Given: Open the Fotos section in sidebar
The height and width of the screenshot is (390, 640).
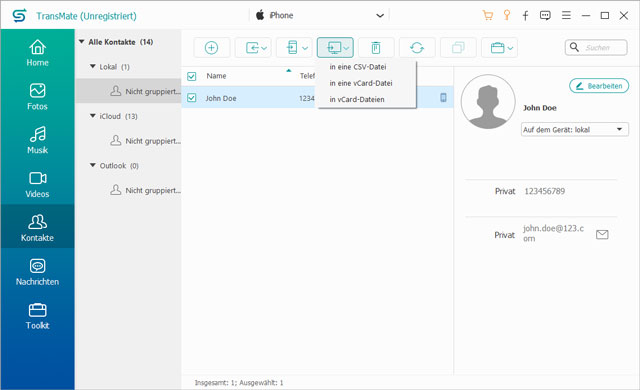Looking at the screenshot, I should (x=37, y=97).
